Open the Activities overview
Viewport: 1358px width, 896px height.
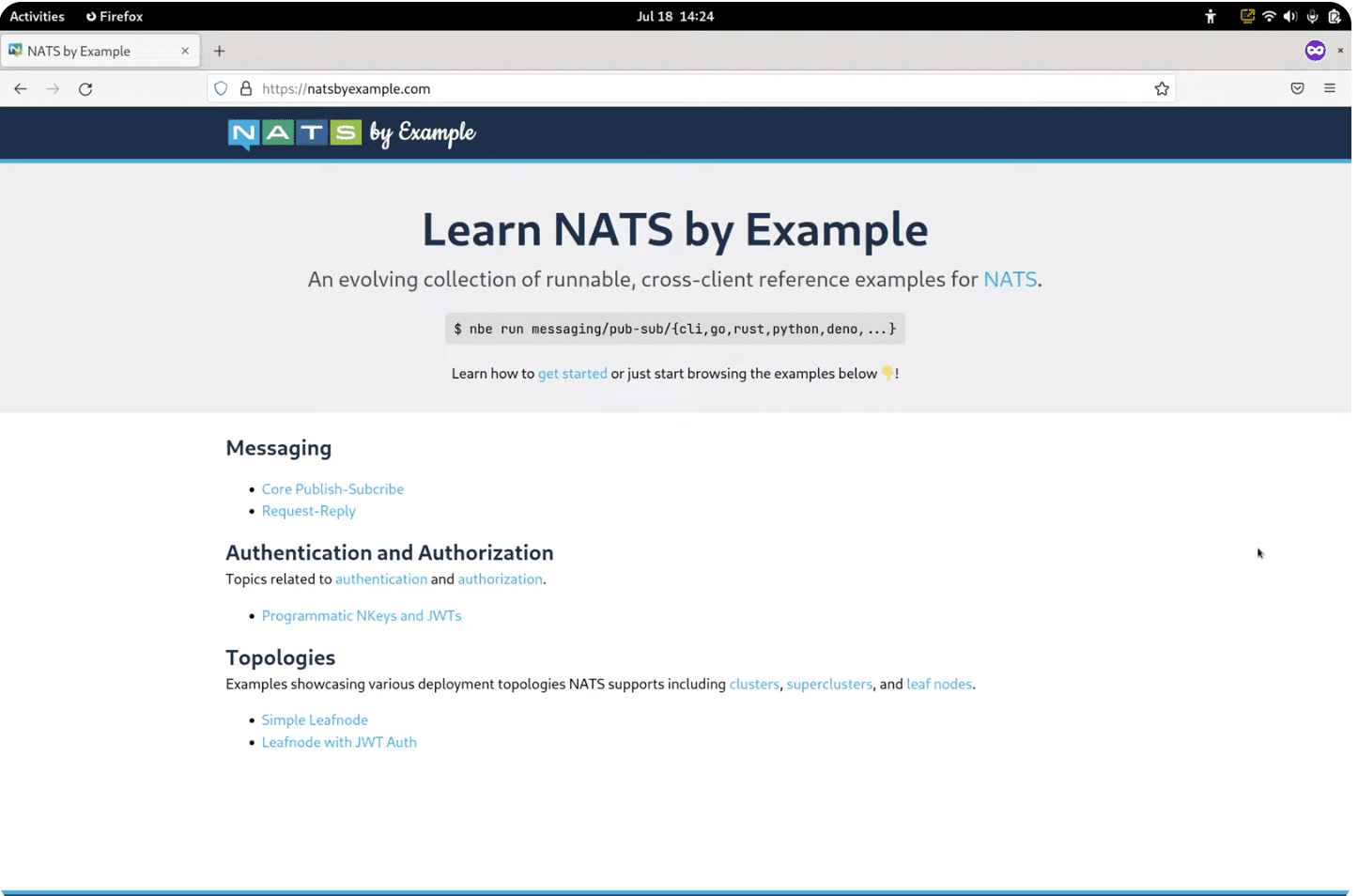(37, 16)
